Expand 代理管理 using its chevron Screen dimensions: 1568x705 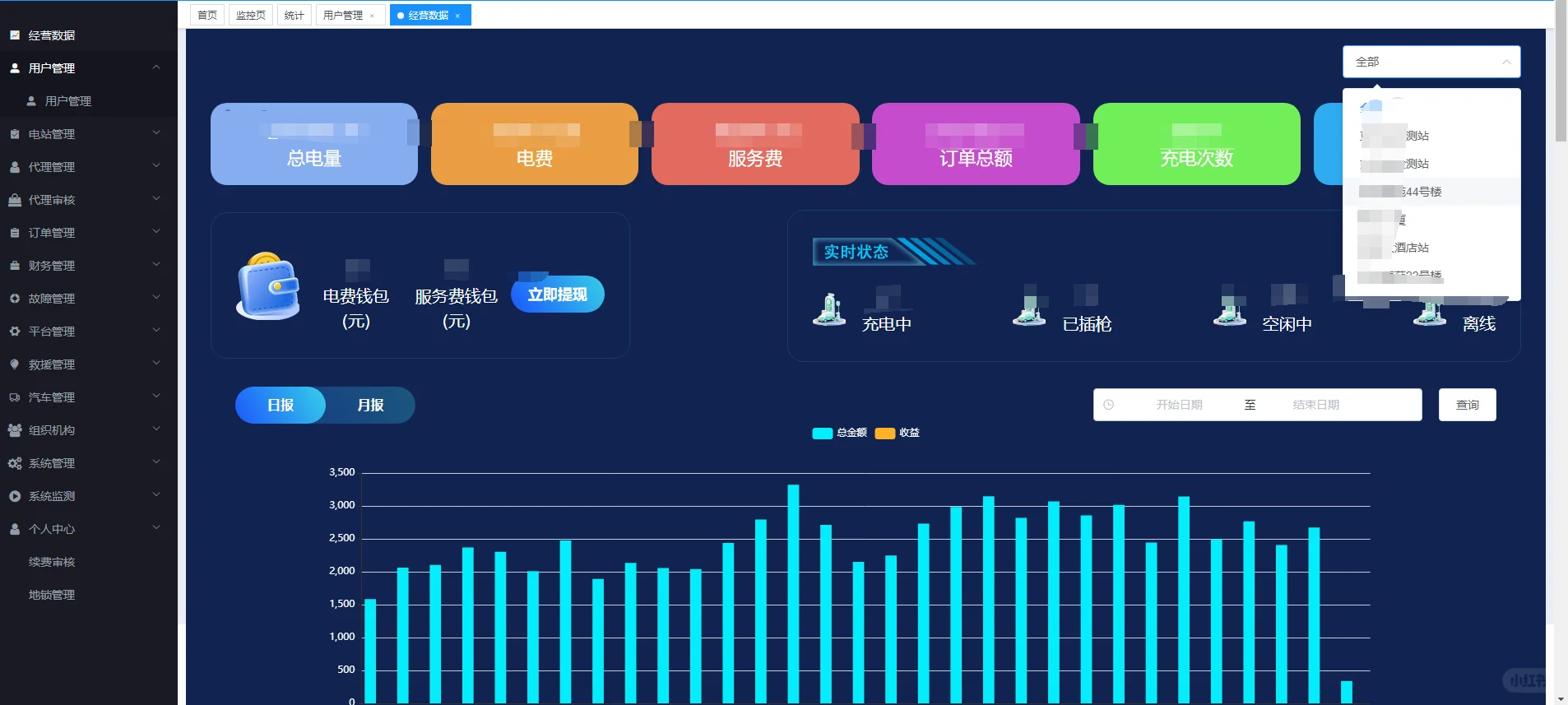156,166
